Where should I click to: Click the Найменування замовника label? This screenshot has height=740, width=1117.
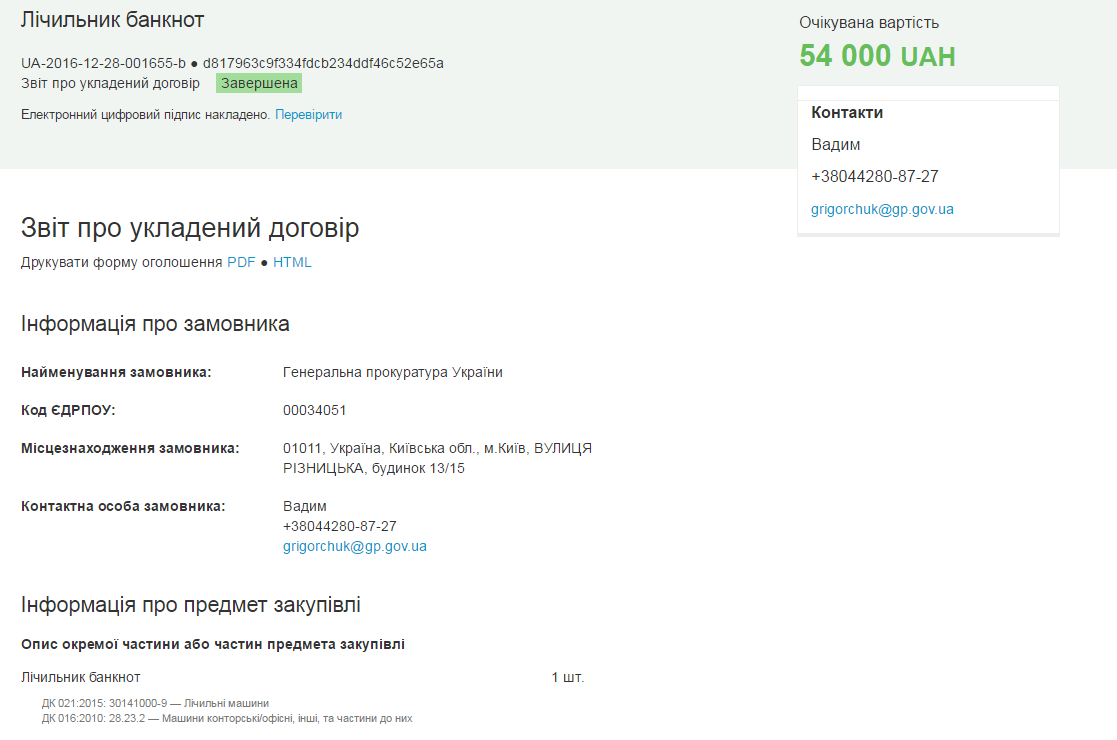[x=116, y=372]
